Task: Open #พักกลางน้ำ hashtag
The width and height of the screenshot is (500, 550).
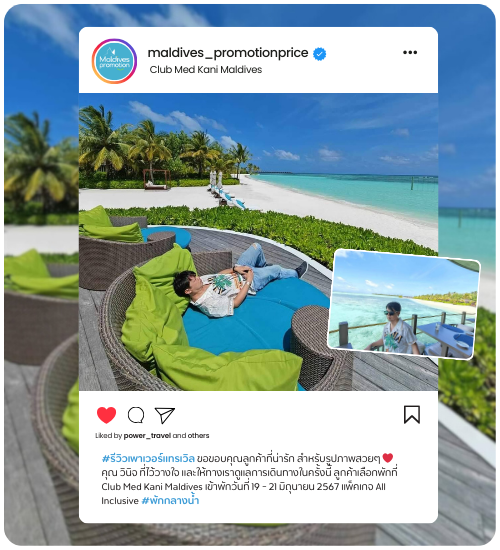Action: pyautogui.click(x=170, y=500)
